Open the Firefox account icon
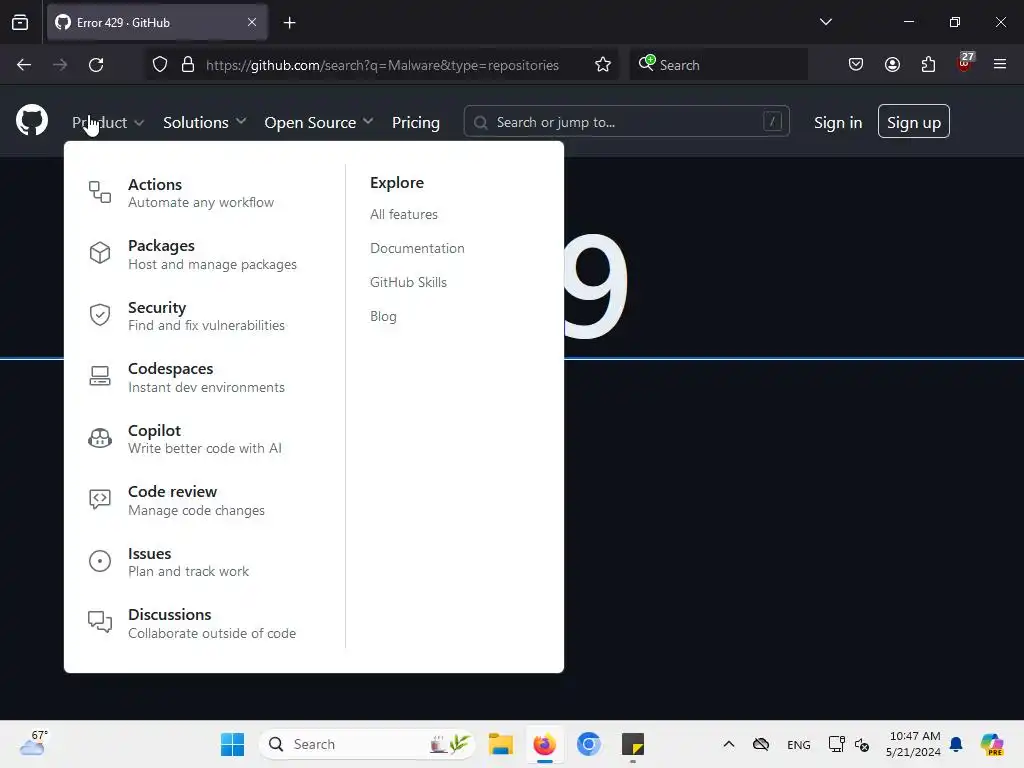 tap(892, 65)
